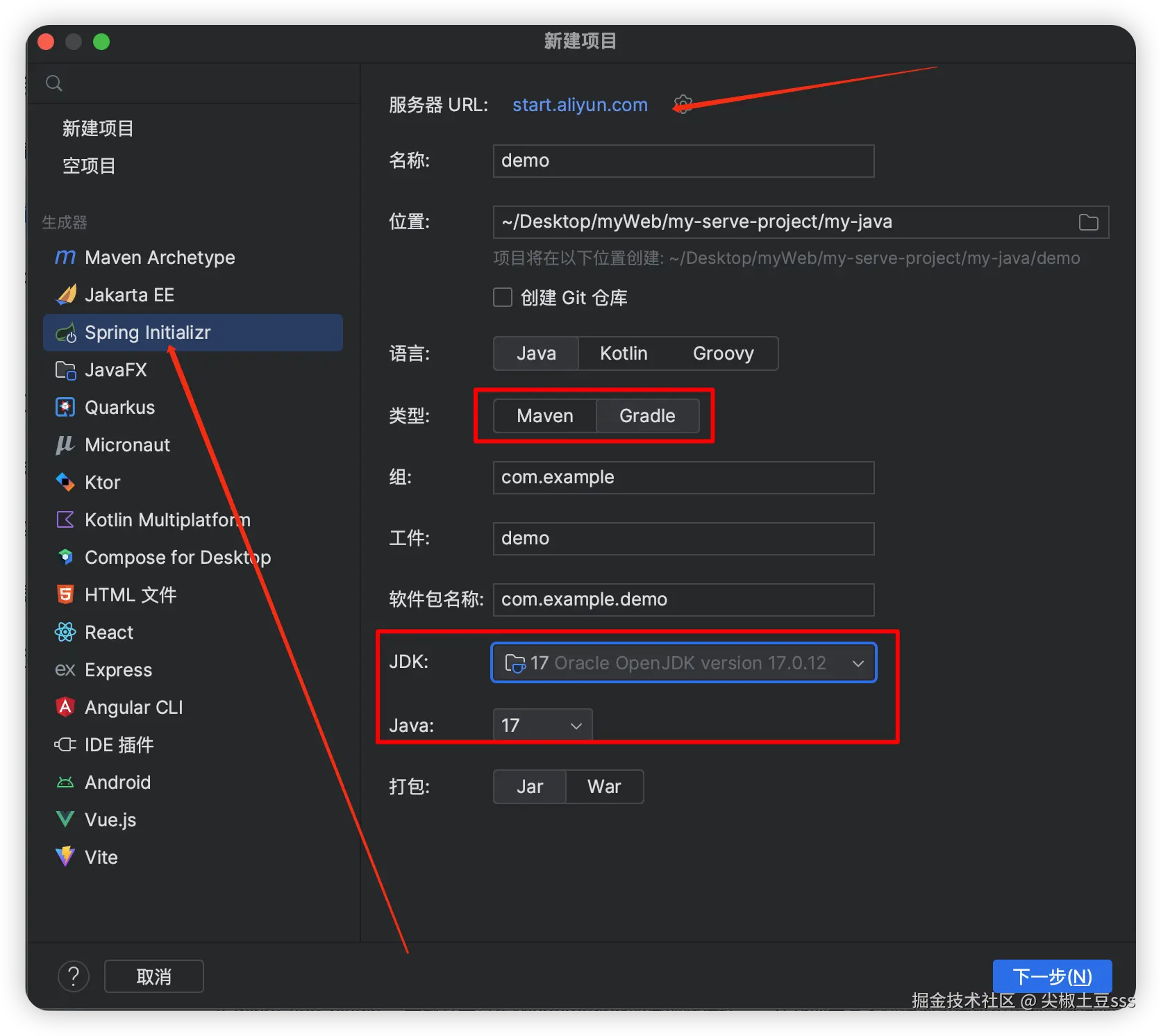
Task: Open help with question mark button
Action: (74, 976)
